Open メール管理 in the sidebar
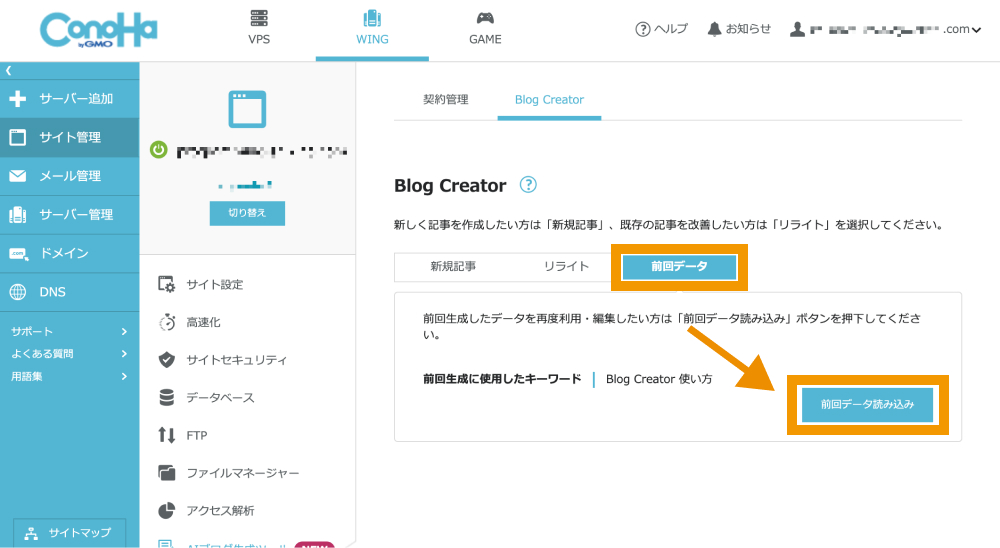The height and width of the screenshot is (548, 1000). [70, 175]
